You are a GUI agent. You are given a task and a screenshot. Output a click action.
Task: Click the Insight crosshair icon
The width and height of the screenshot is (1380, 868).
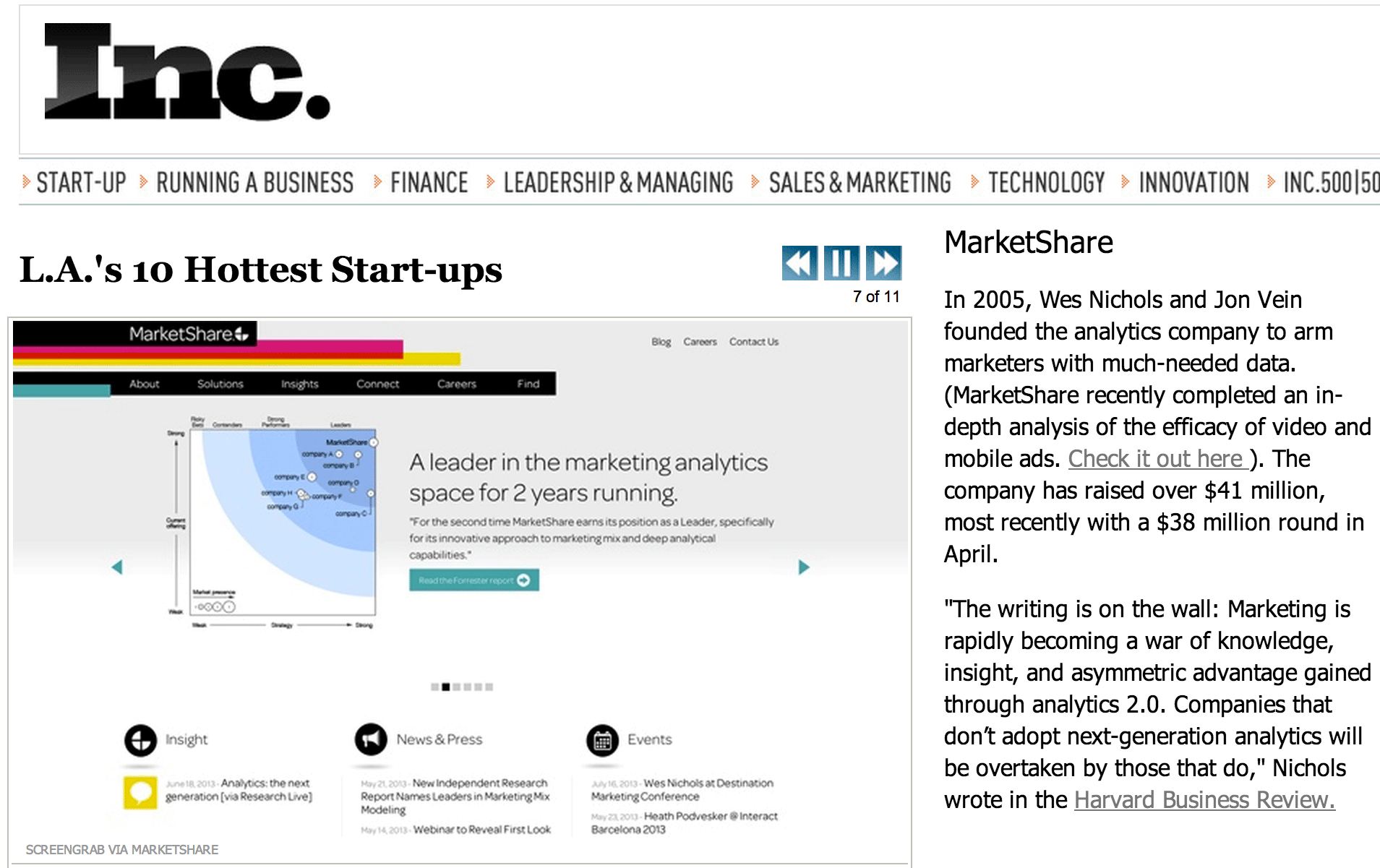point(140,740)
